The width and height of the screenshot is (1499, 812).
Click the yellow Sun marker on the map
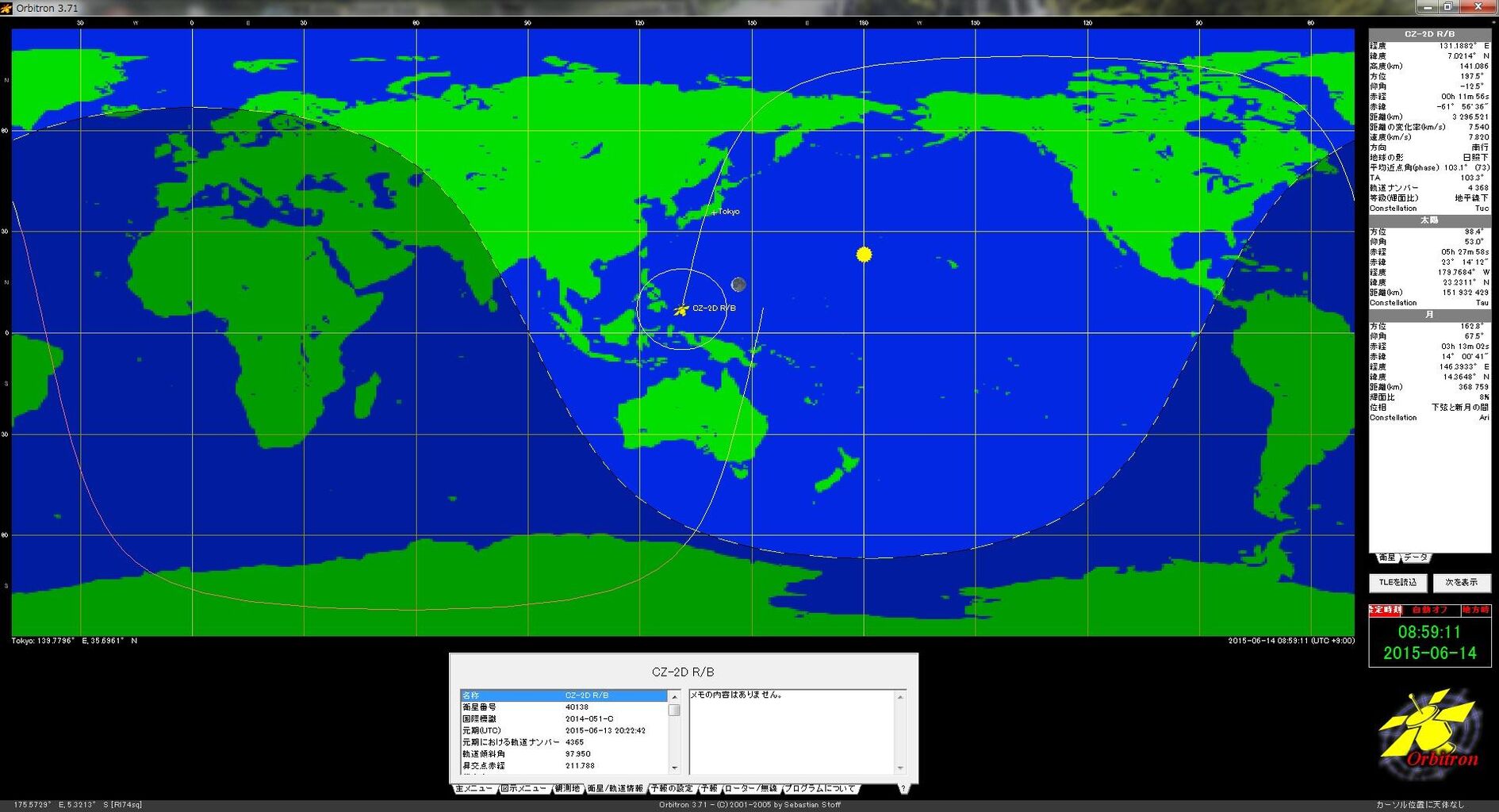(x=864, y=254)
